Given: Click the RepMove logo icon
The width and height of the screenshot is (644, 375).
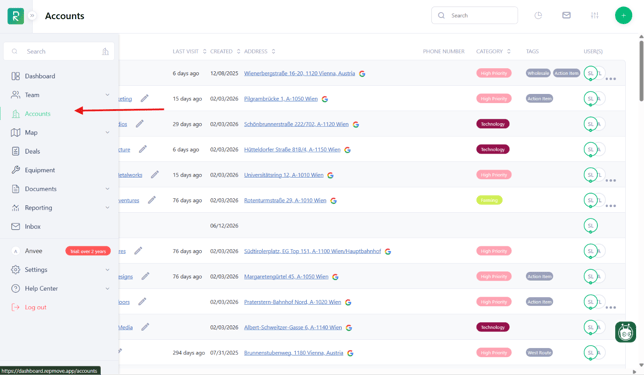Looking at the screenshot, I should (x=16, y=16).
